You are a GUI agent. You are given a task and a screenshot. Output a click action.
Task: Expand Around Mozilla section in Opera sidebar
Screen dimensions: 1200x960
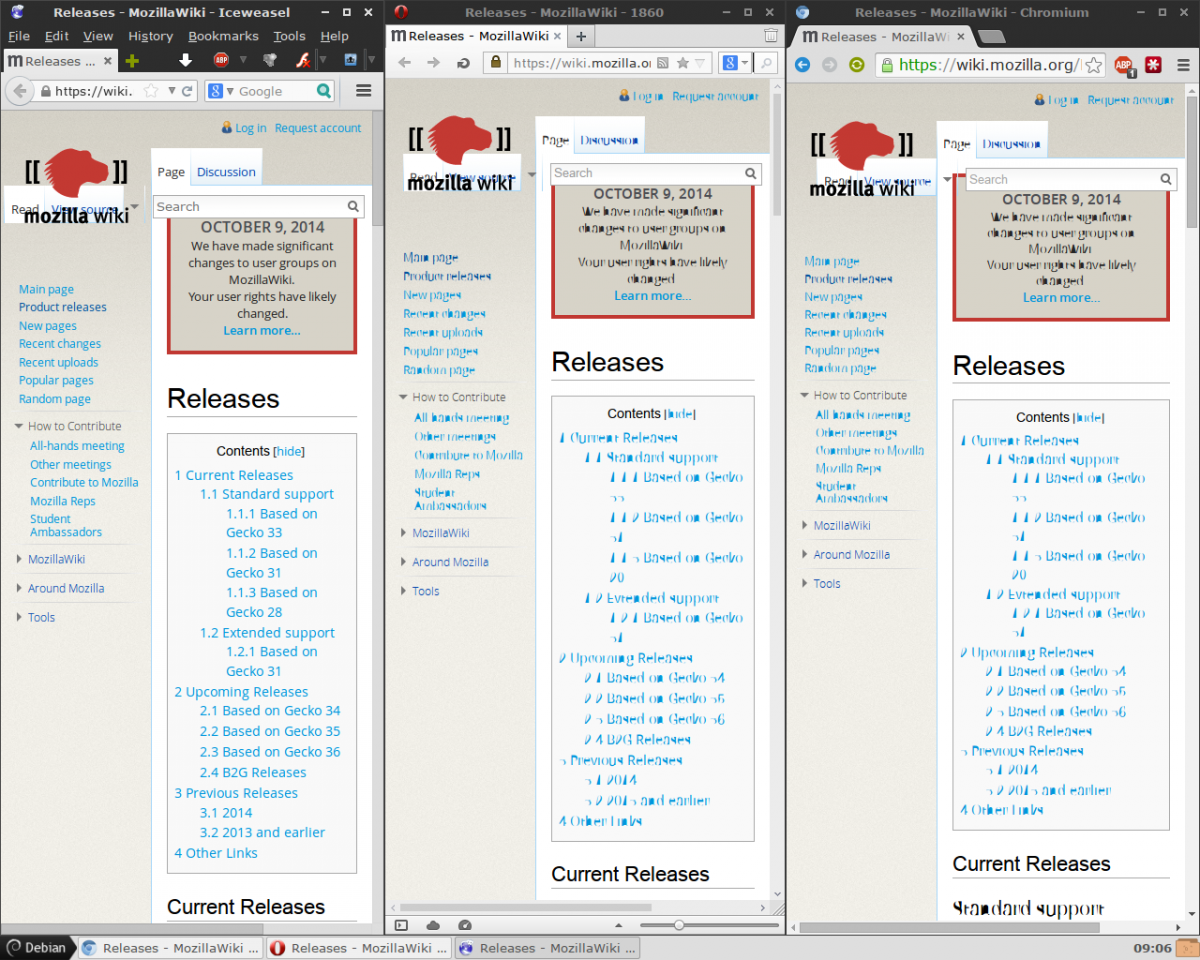coord(403,562)
